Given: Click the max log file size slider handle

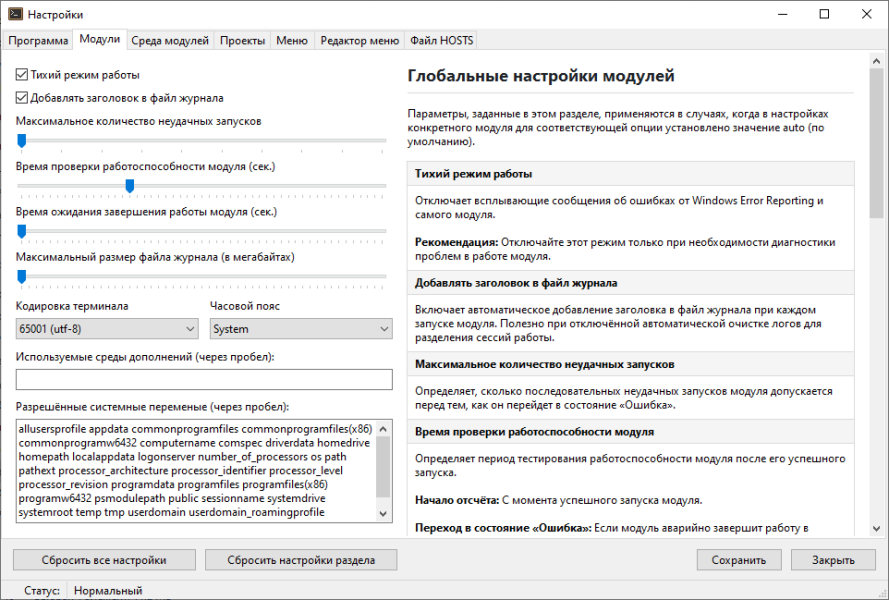Looking at the screenshot, I should [21, 277].
